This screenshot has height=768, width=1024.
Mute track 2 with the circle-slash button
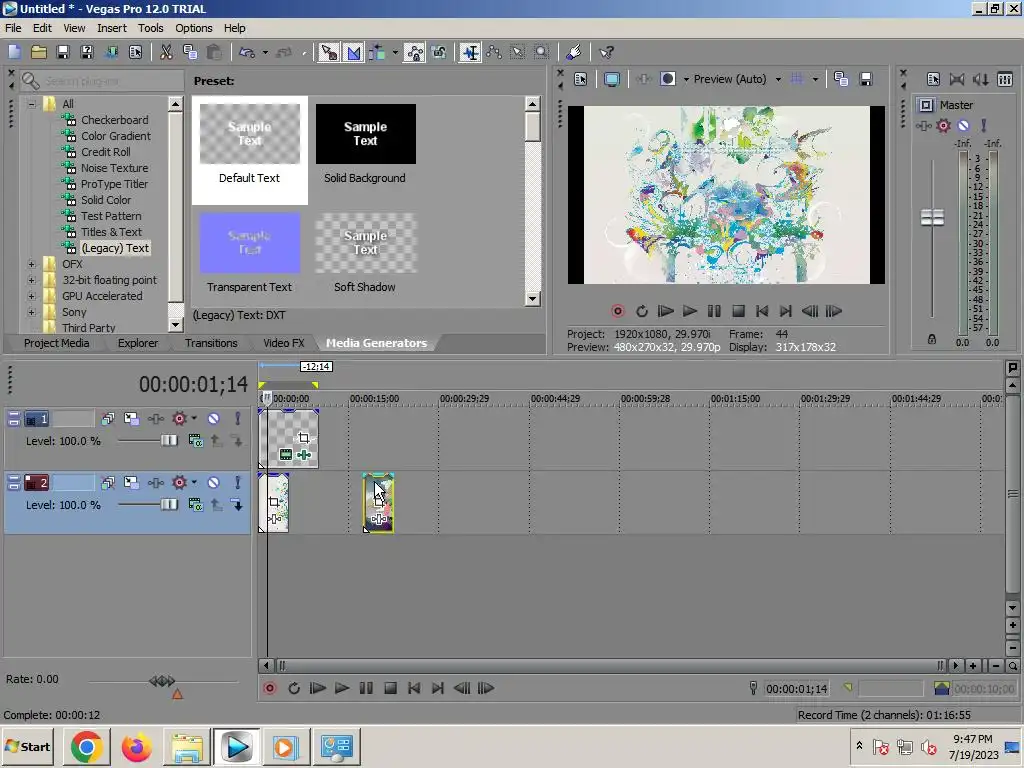point(214,483)
